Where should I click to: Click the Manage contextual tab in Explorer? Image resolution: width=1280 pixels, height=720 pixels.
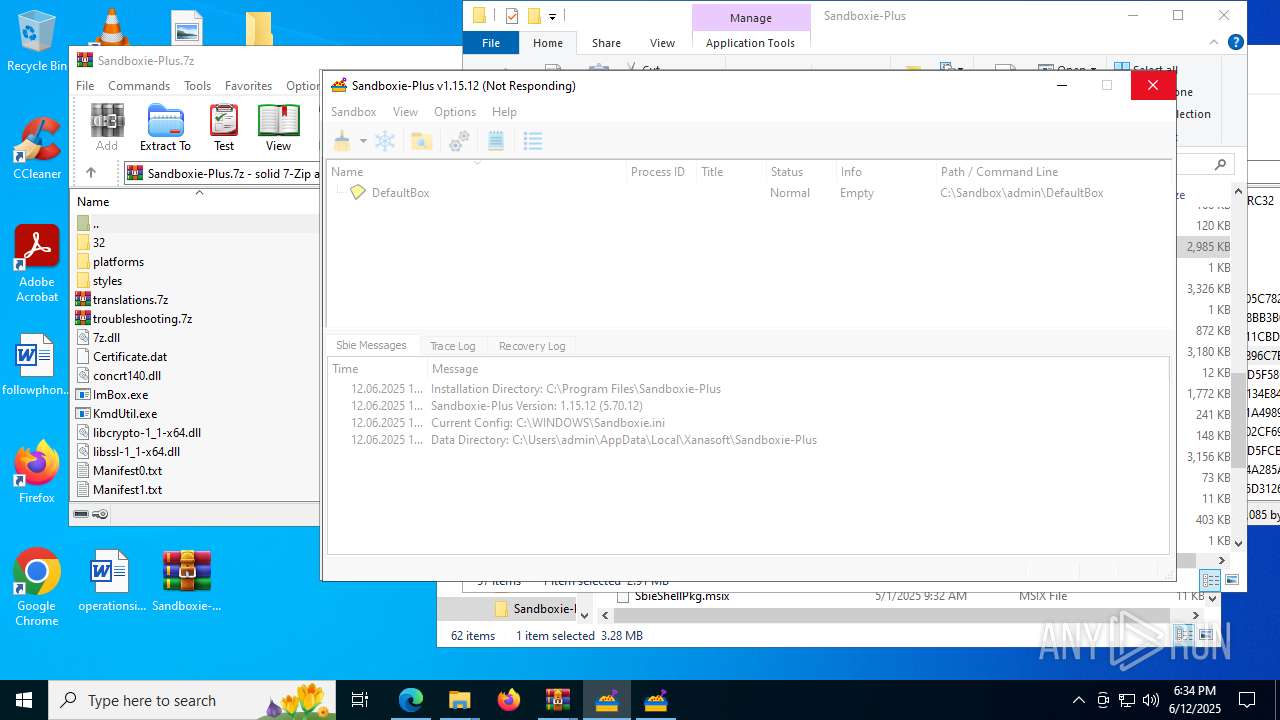click(x=750, y=18)
